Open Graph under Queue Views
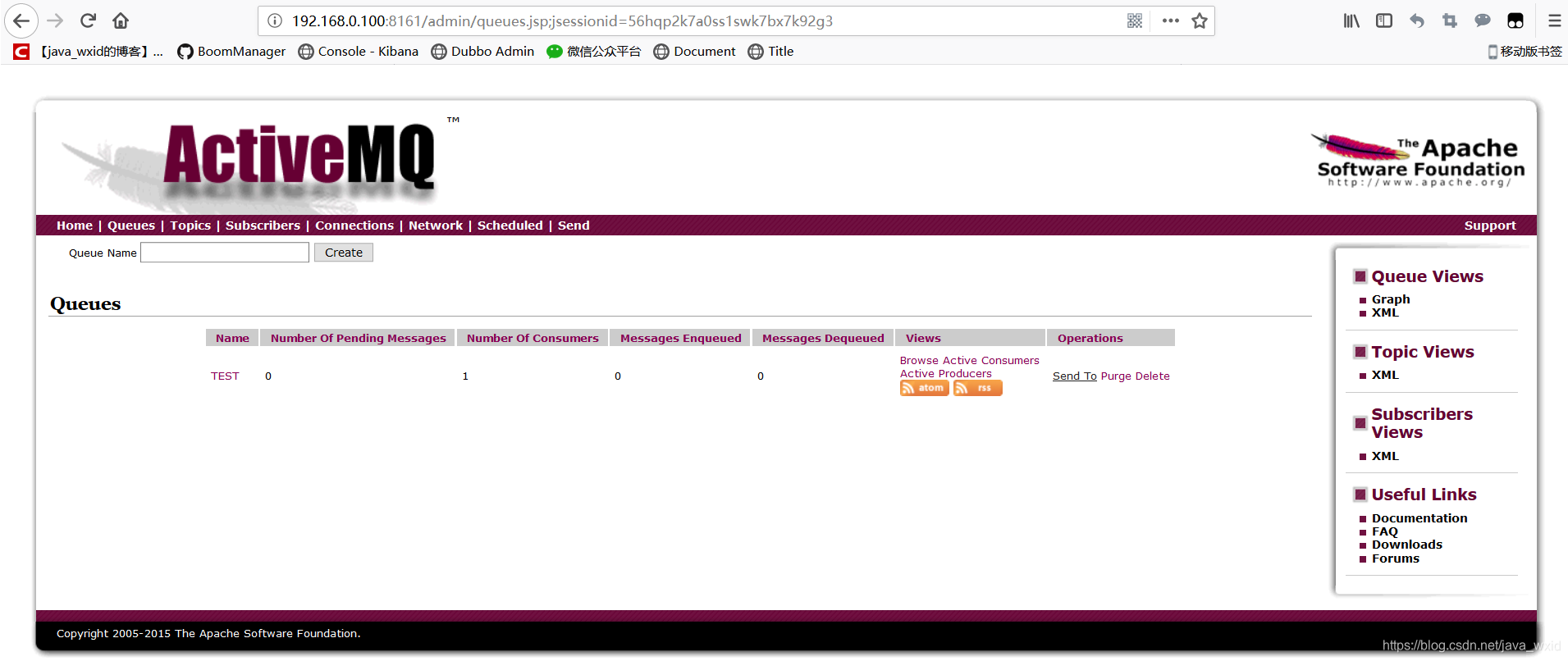The image size is (1568, 661). pyautogui.click(x=1391, y=299)
